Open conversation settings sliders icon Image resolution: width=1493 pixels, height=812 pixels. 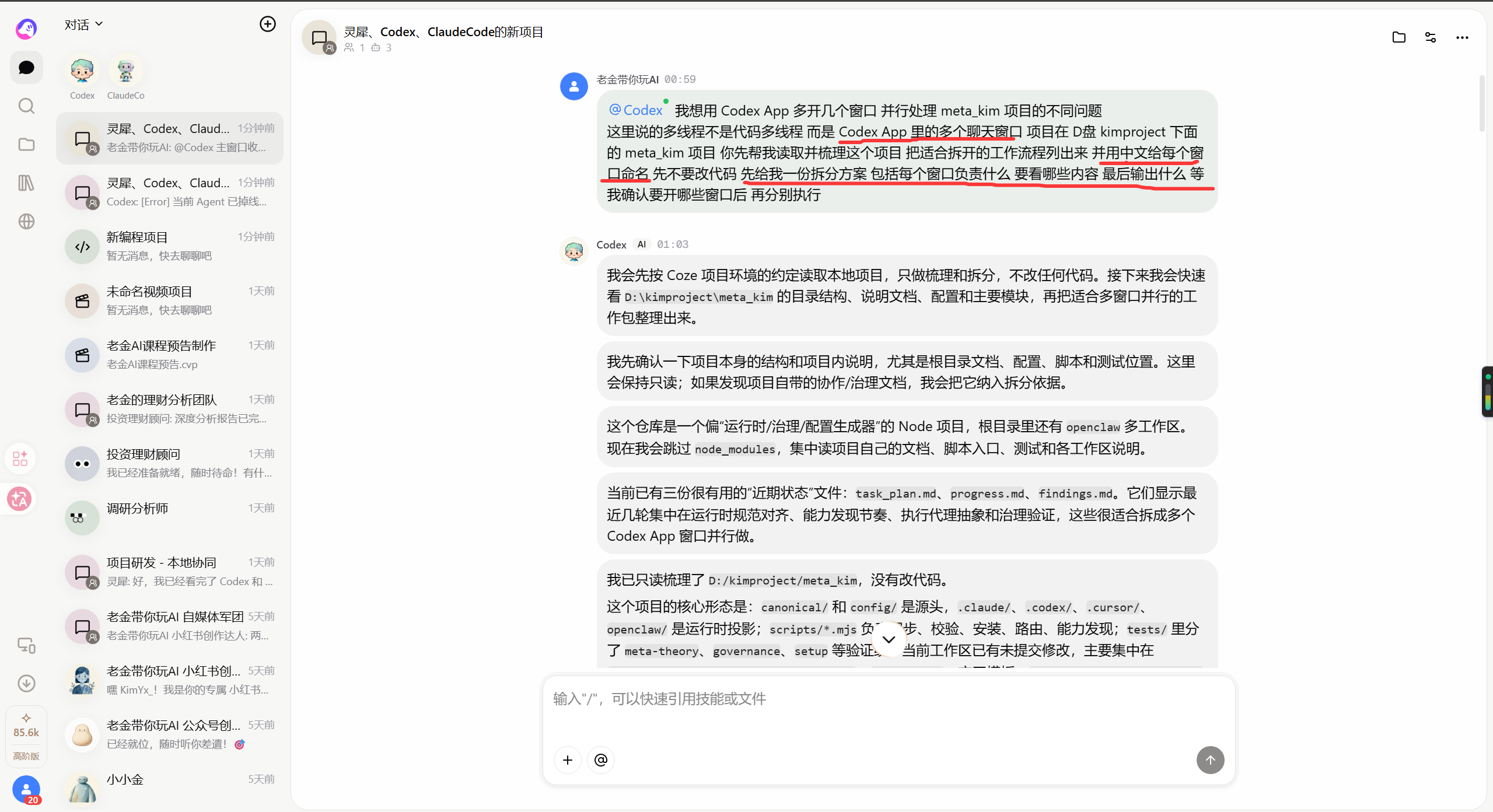1431,37
